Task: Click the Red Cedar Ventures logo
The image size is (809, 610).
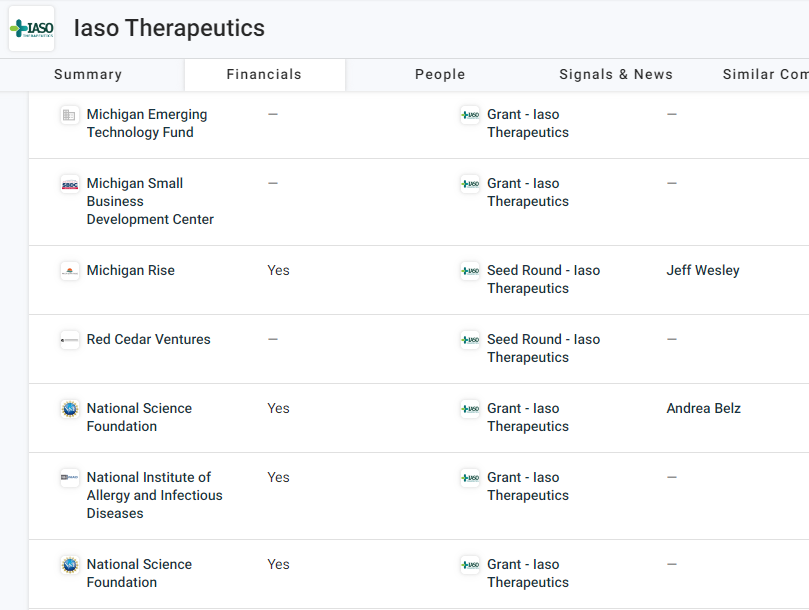Action: 69,340
